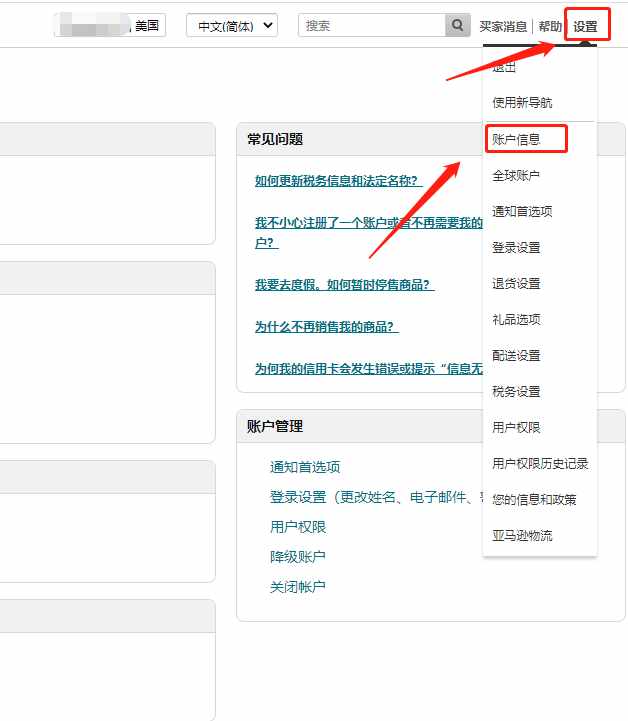628x721 pixels.
Task: Open 亚马逊物流 in the settings menu
Action: coord(522,535)
